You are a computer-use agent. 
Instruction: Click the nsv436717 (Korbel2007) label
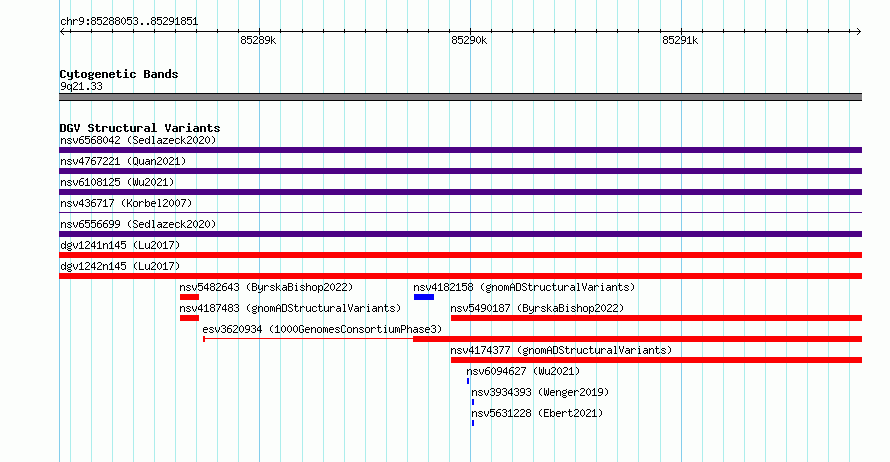pyautogui.click(x=126, y=203)
